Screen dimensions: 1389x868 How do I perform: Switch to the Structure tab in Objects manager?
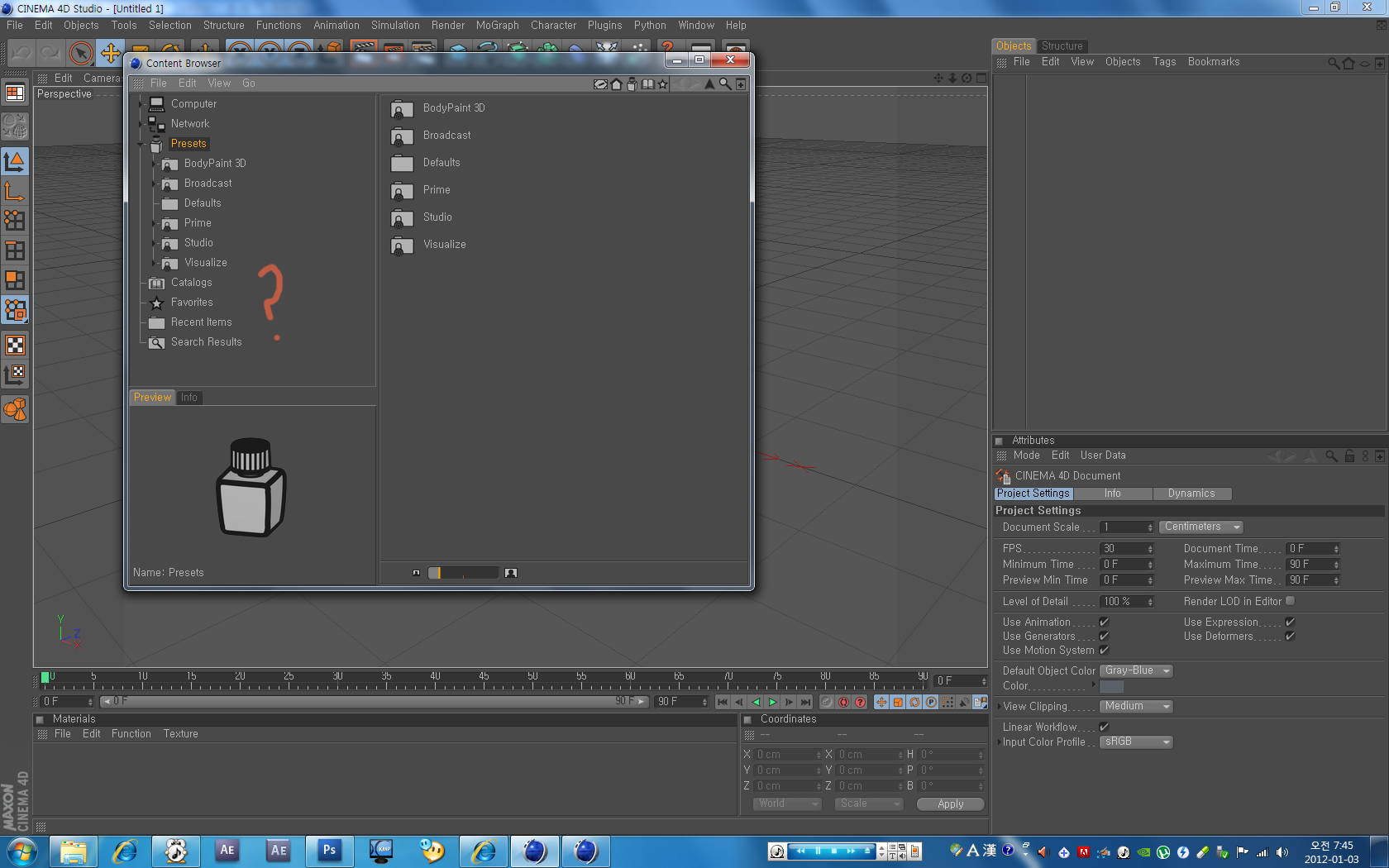point(1062,46)
